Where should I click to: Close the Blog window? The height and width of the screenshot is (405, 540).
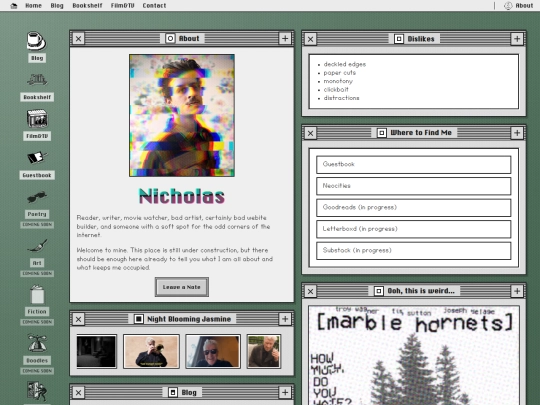tap(79, 392)
